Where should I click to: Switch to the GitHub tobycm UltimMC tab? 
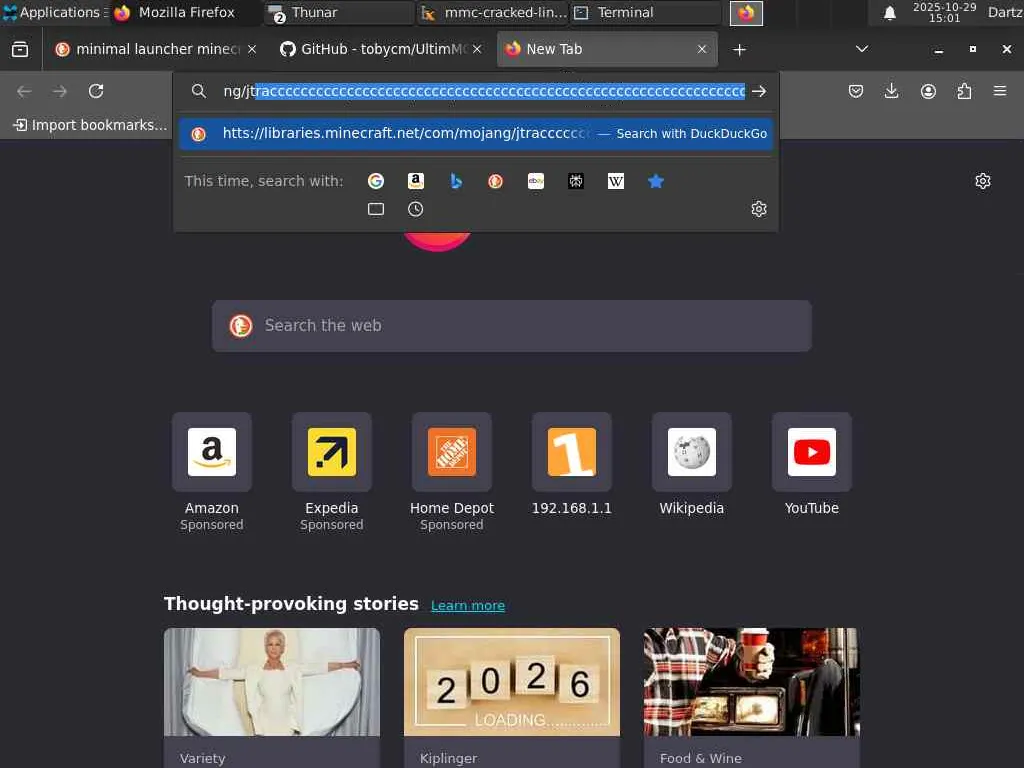click(381, 49)
